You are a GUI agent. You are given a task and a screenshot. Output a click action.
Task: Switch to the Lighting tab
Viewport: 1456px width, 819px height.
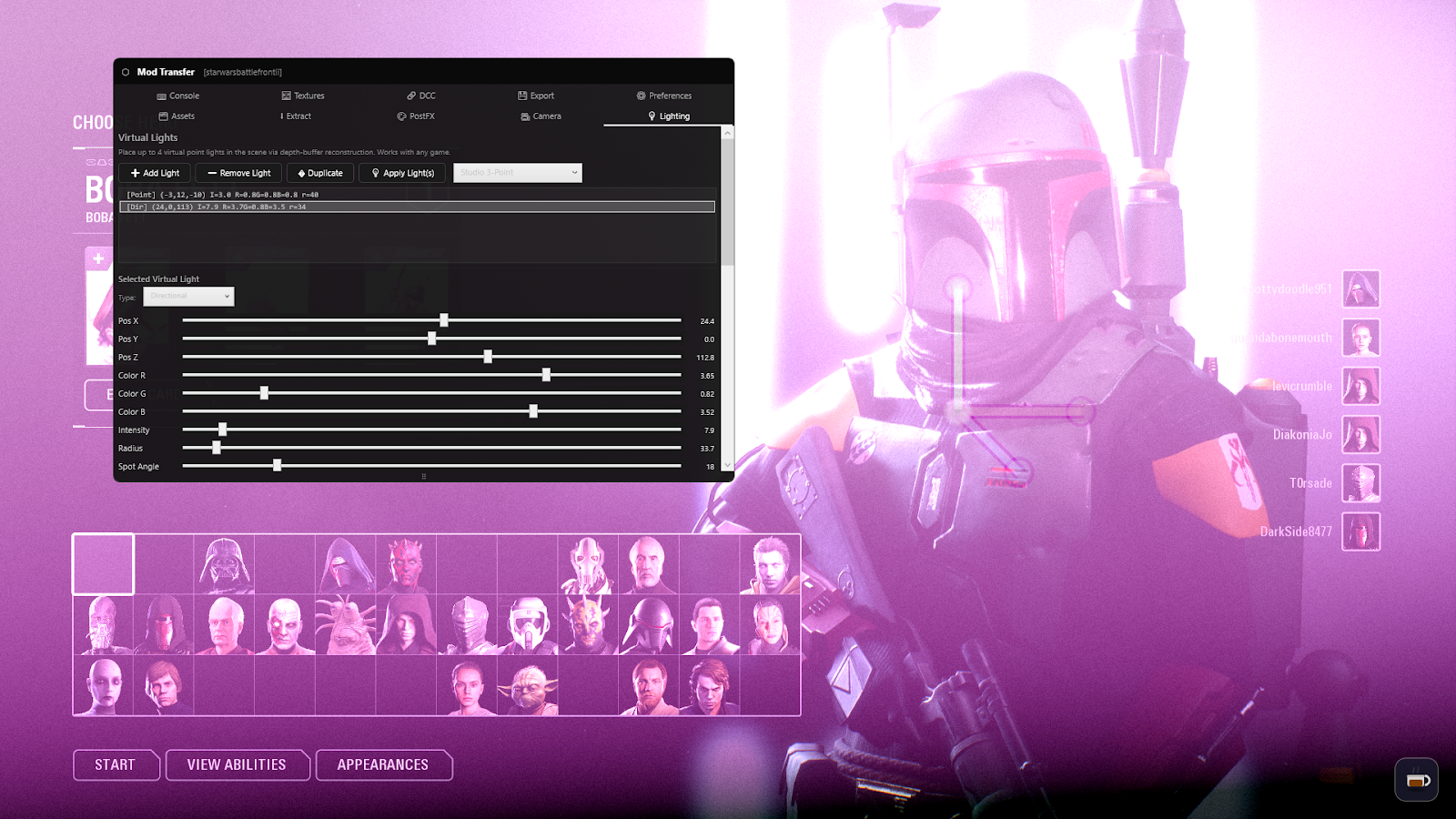[669, 116]
